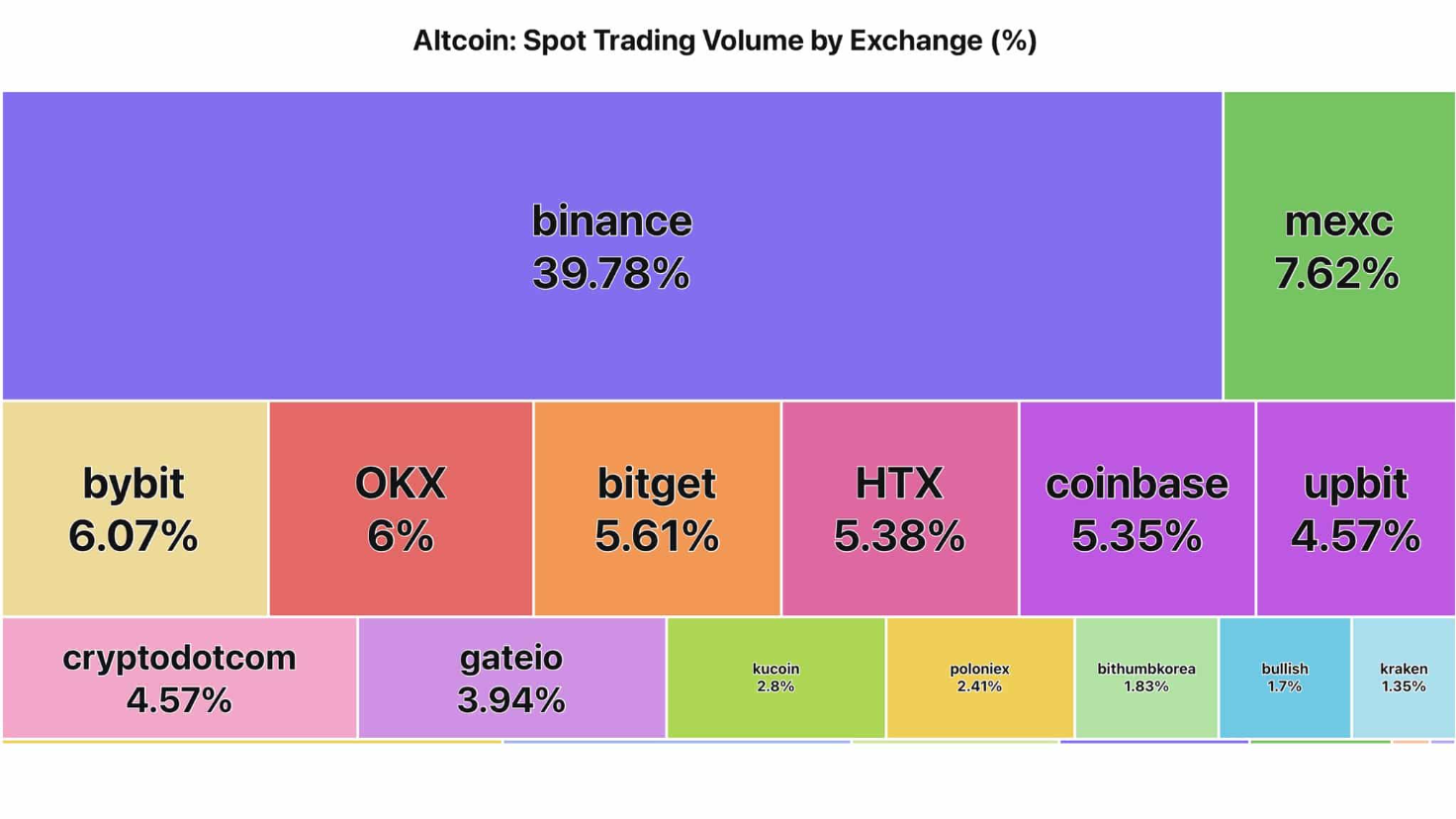Viewport: 1456px width, 819px height.
Task: Select the OKX 6% block
Action: click(401, 508)
